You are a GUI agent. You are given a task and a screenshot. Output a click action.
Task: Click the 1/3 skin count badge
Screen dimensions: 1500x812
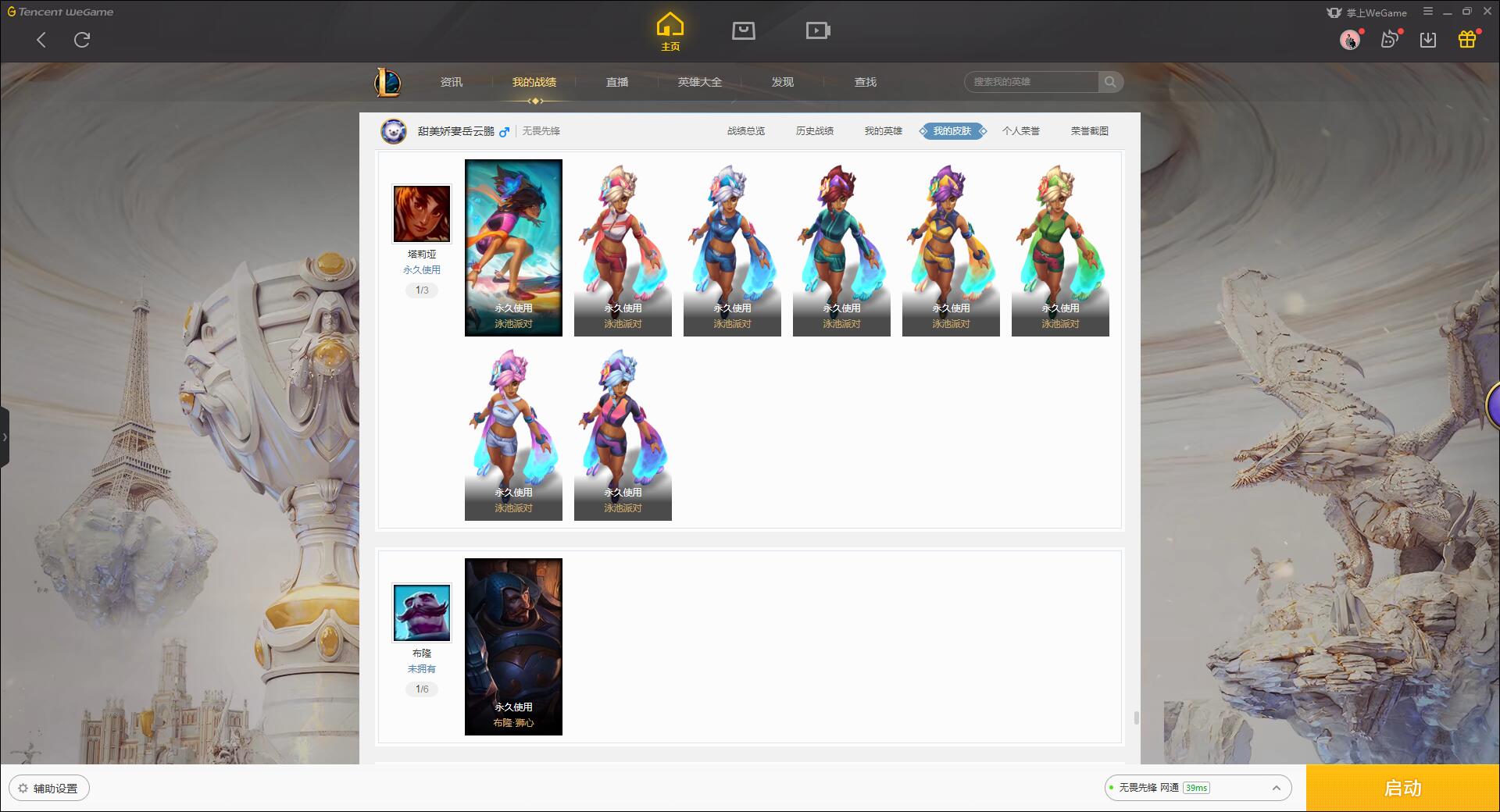422,290
